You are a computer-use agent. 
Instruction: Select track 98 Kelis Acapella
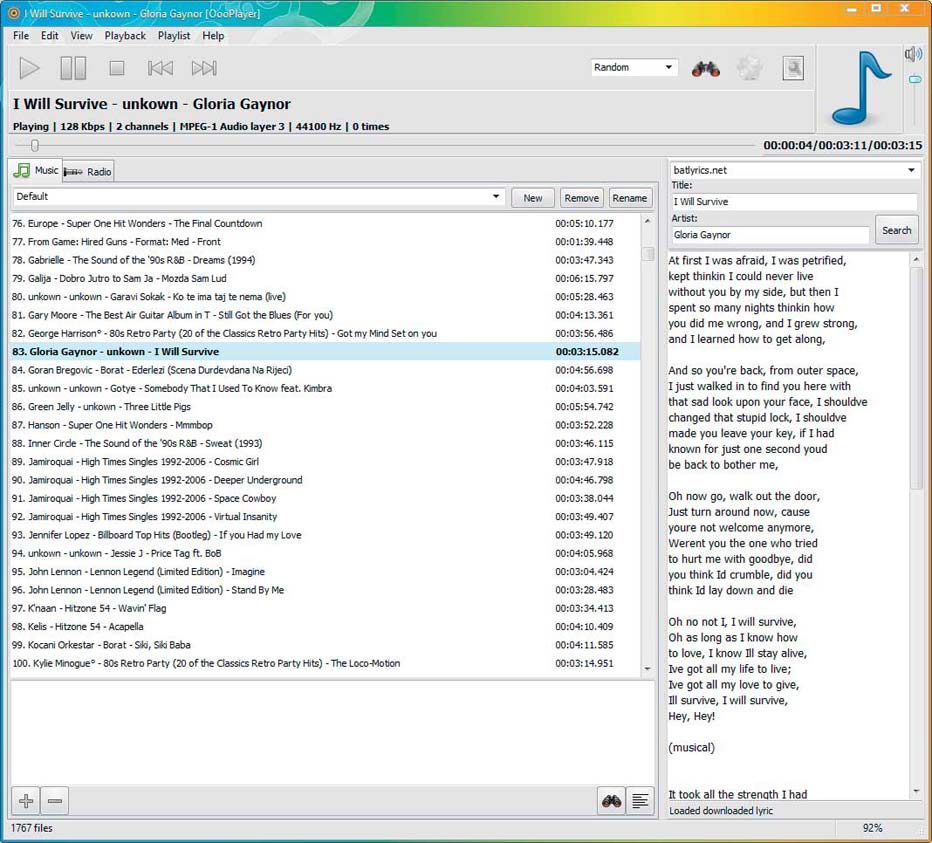coord(325,627)
